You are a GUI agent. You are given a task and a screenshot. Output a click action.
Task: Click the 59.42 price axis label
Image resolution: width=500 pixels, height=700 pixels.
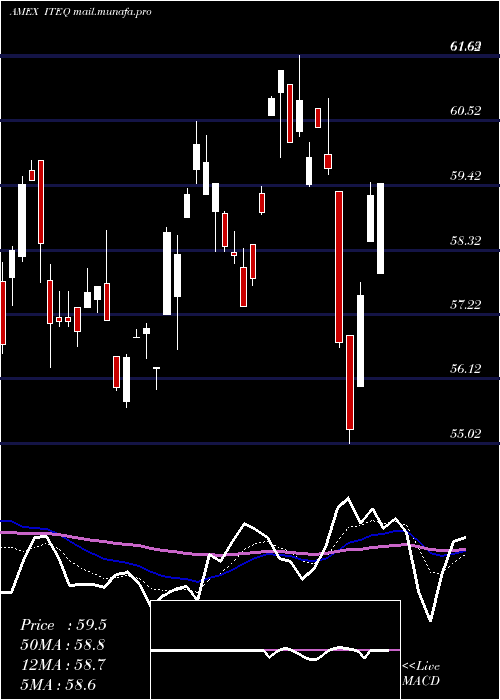(x=466, y=175)
